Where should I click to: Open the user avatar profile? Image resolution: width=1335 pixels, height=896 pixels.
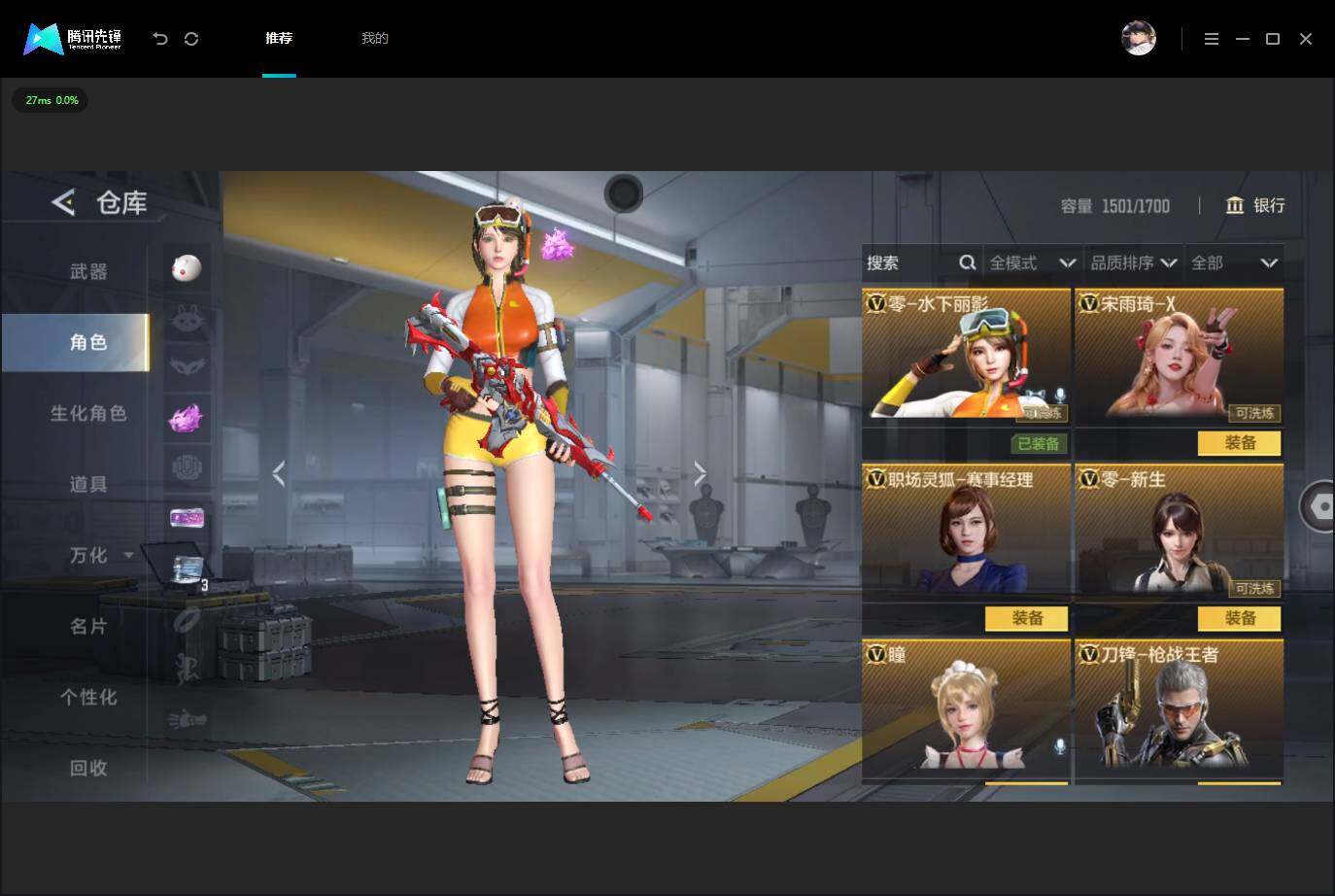[x=1139, y=38]
